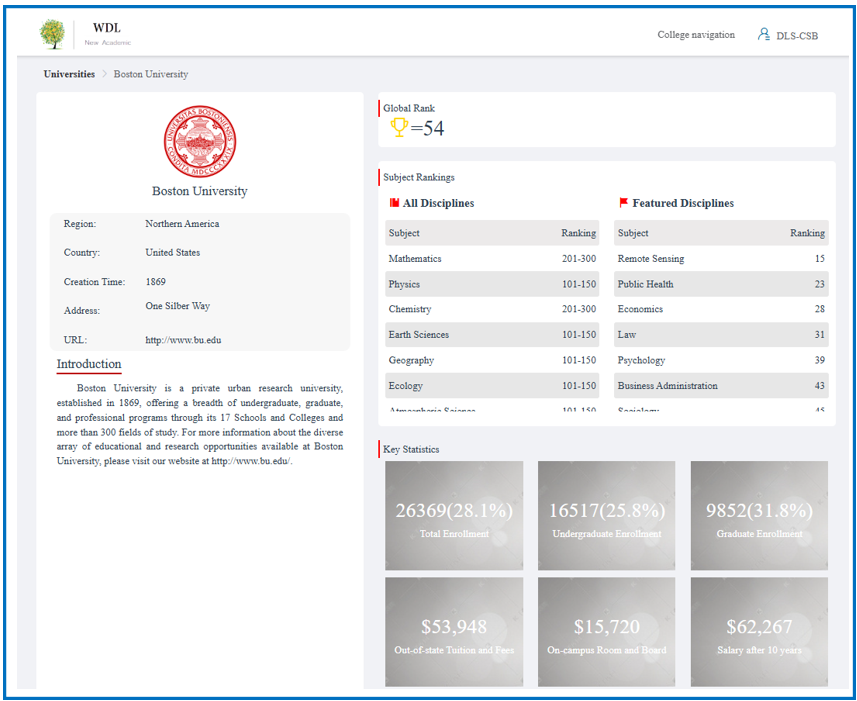Click the WDL site title
This screenshot has height=701, width=857.
coord(107,28)
